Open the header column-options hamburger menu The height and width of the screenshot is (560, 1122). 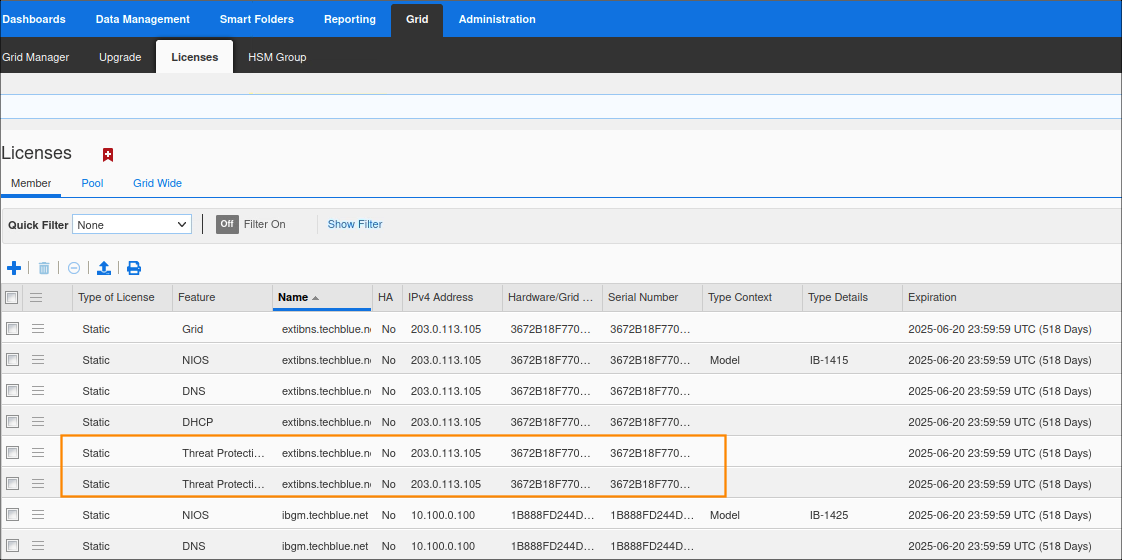36,298
